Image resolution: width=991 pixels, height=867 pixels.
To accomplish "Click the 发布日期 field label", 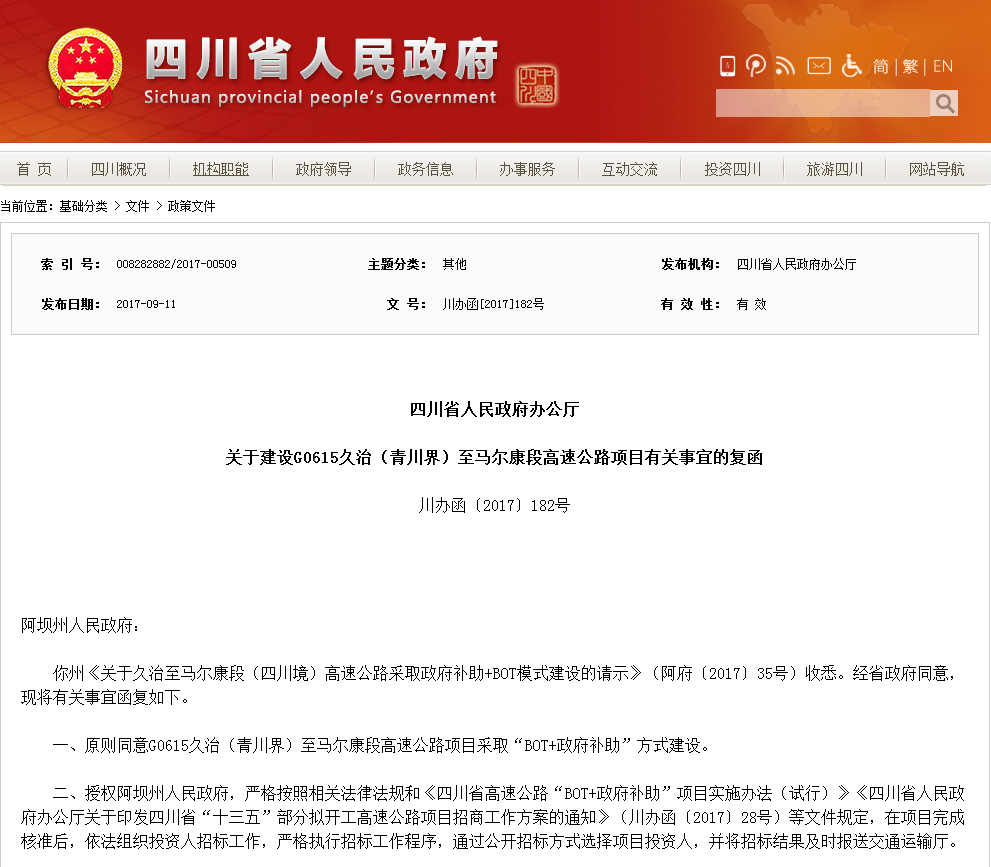I will [x=70, y=304].
